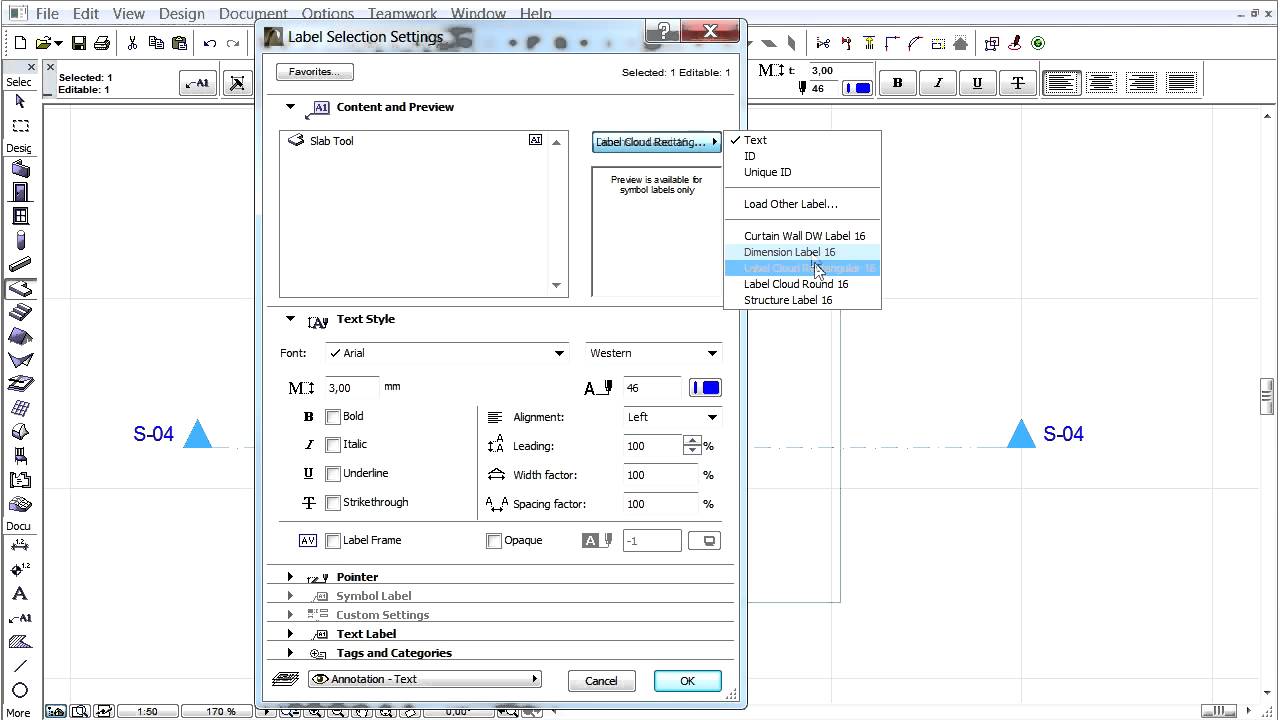Open the Annotation - Text layer dropdown
The image size is (1280, 720).
425,679
